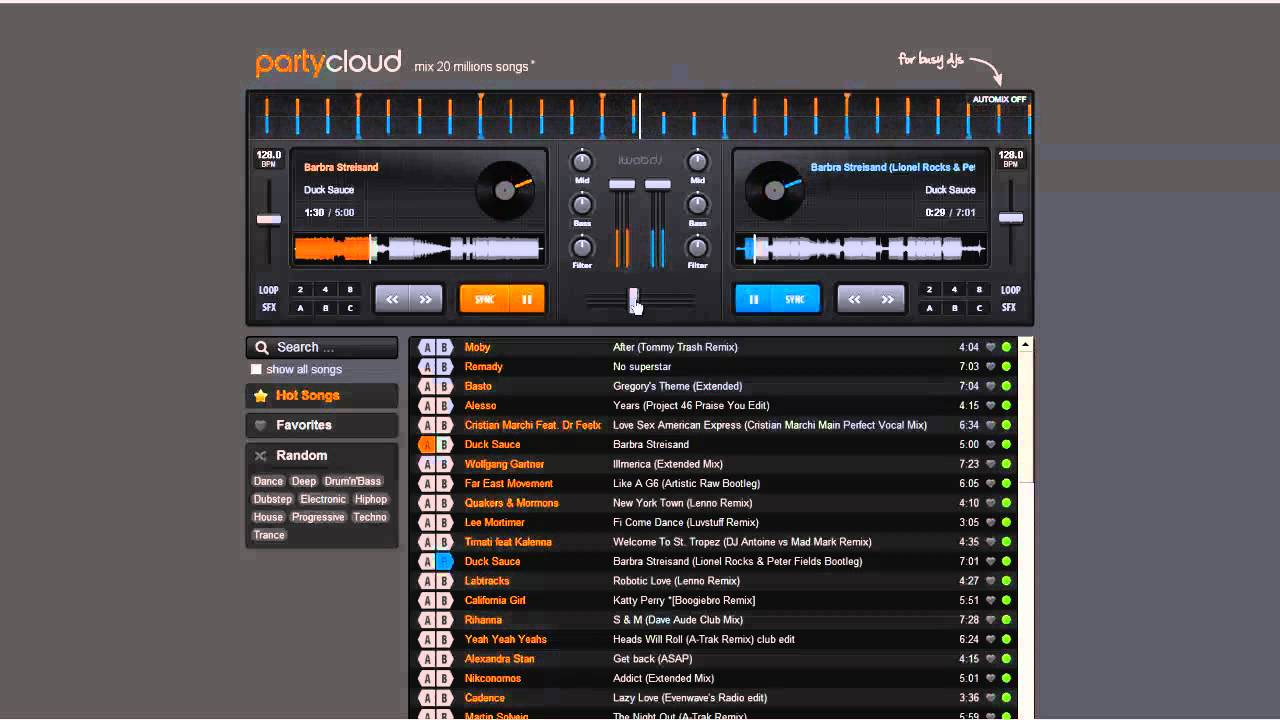Click the green dot on Cadence row
This screenshot has height=720, width=1280.
click(1006, 698)
